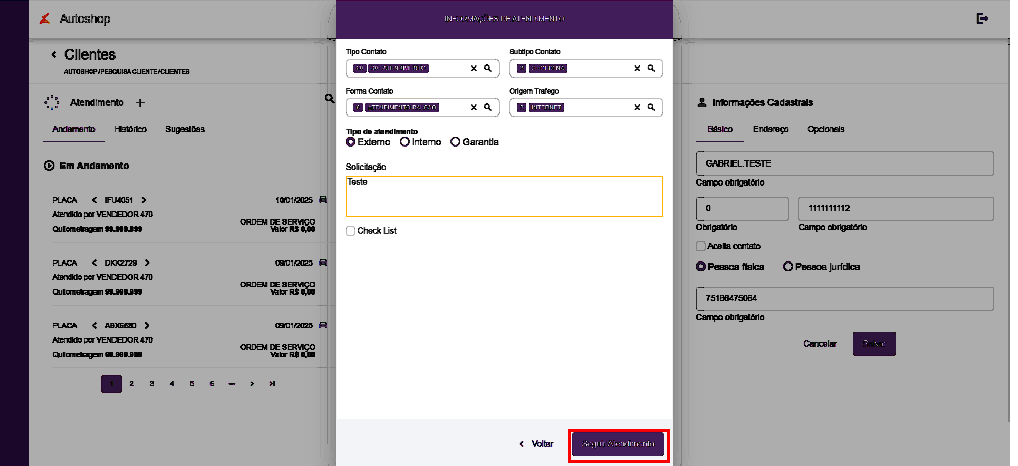The height and width of the screenshot is (466, 1018).
Task: Click field containing 0 beside phone
Action: [742, 209]
